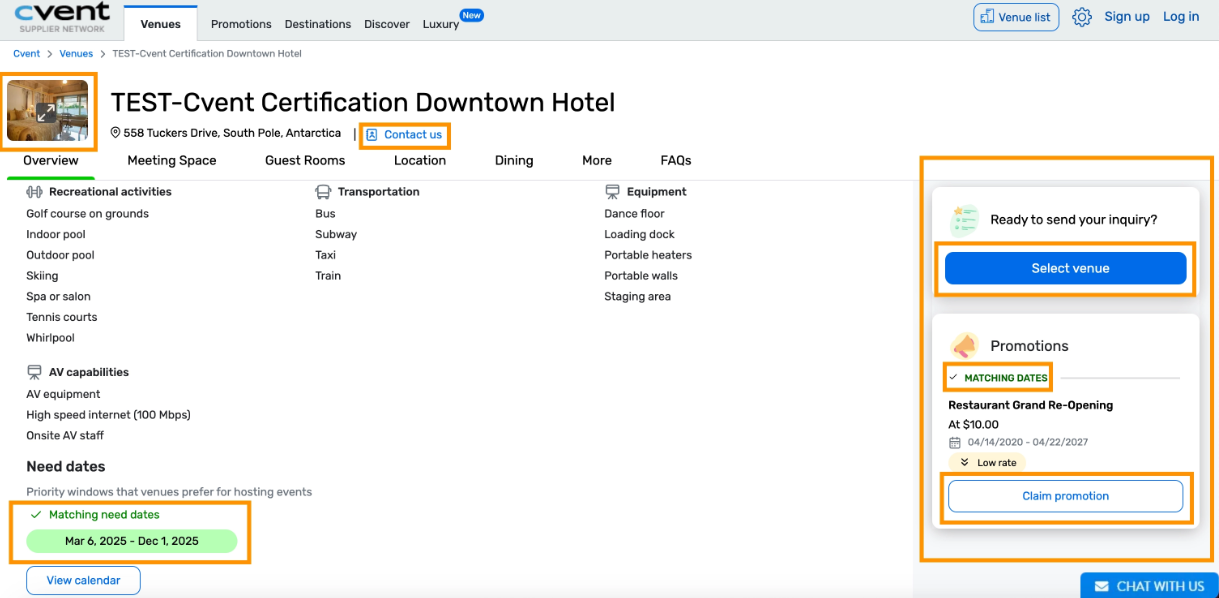The width and height of the screenshot is (1219, 598).
Task: Open the settings gear icon
Action: point(1081,17)
